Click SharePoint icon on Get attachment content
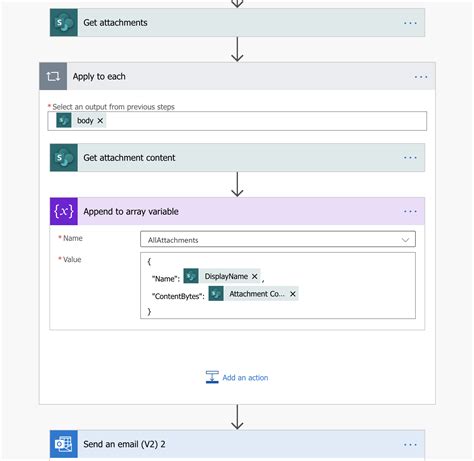This screenshot has height=461, width=474. pos(64,158)
